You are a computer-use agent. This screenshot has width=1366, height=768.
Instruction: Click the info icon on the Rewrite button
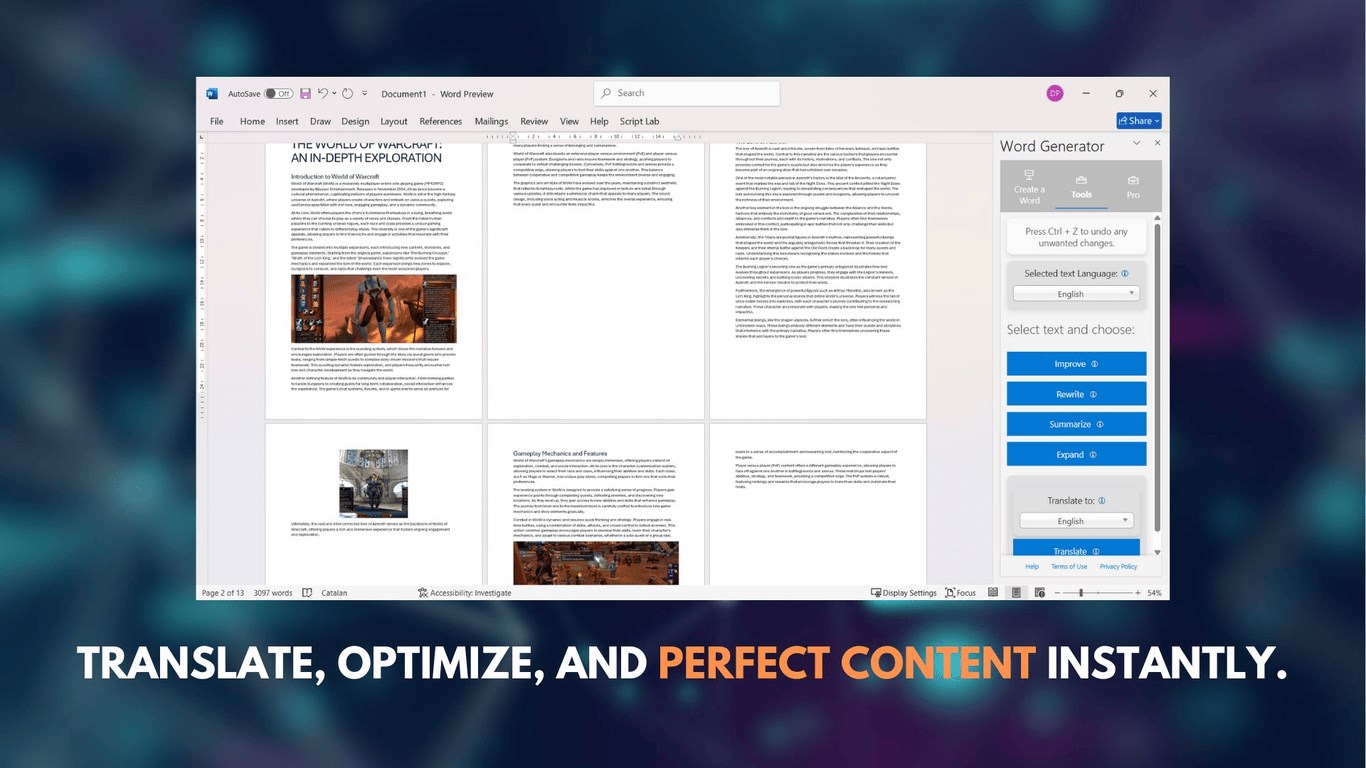click(x=1093, y=395)
